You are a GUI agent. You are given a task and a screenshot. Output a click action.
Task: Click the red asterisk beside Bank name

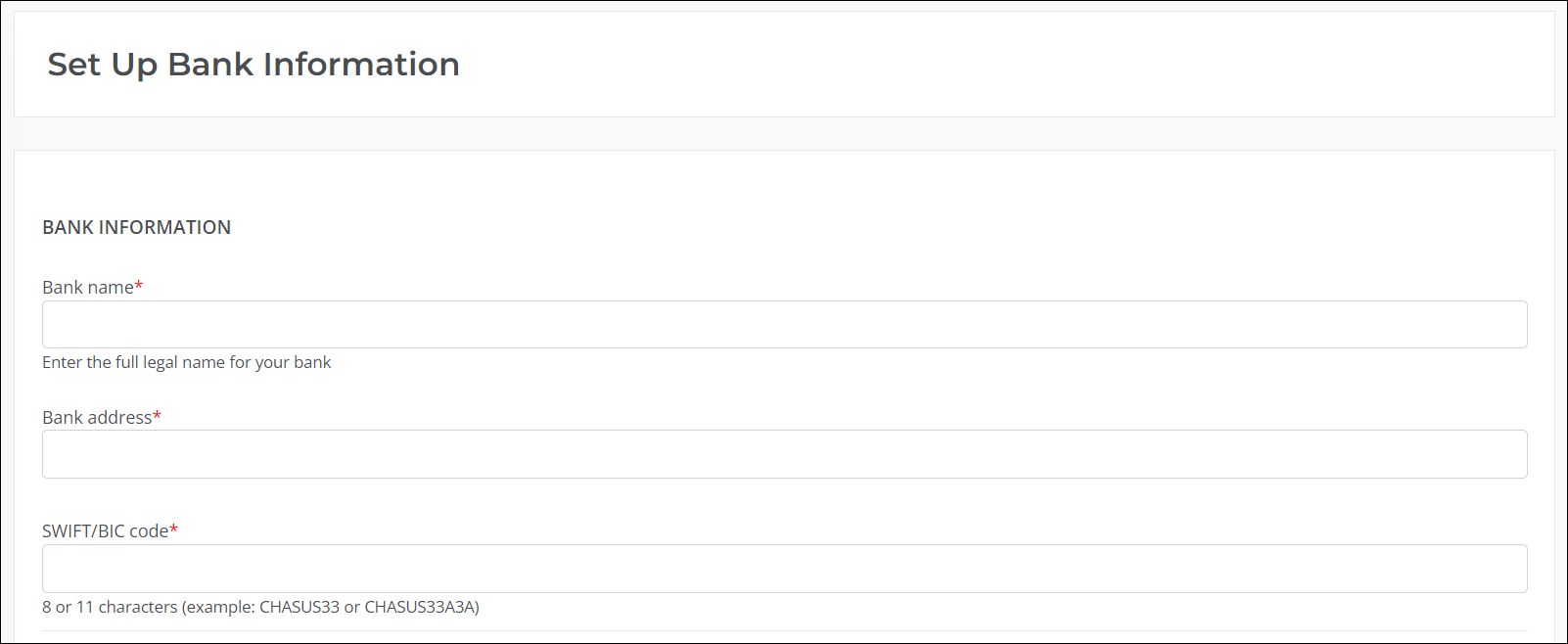coord(139,286)
